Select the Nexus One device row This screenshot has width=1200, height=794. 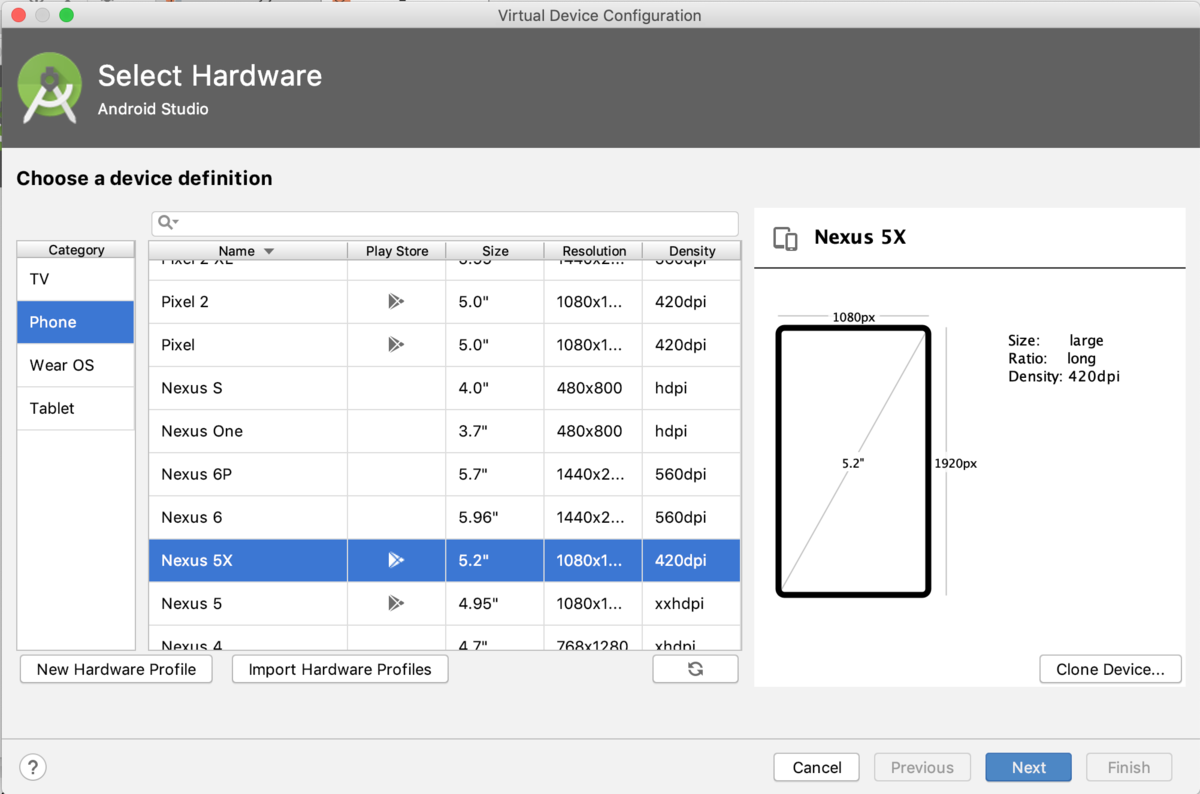[445, 431]
